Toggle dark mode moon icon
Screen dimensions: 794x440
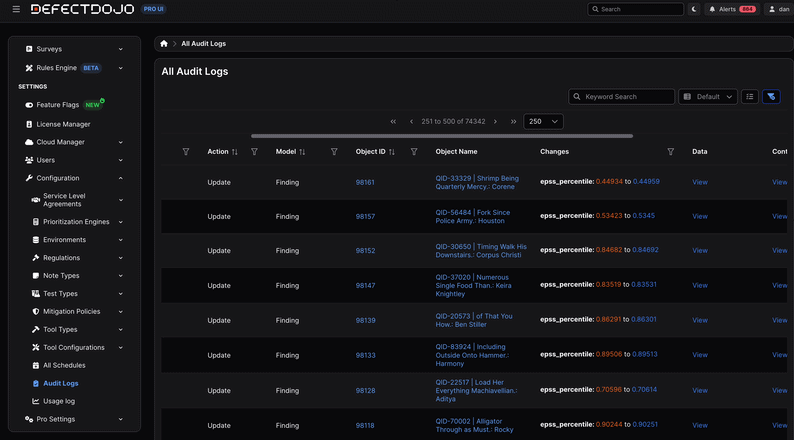(x=694, y=9)
